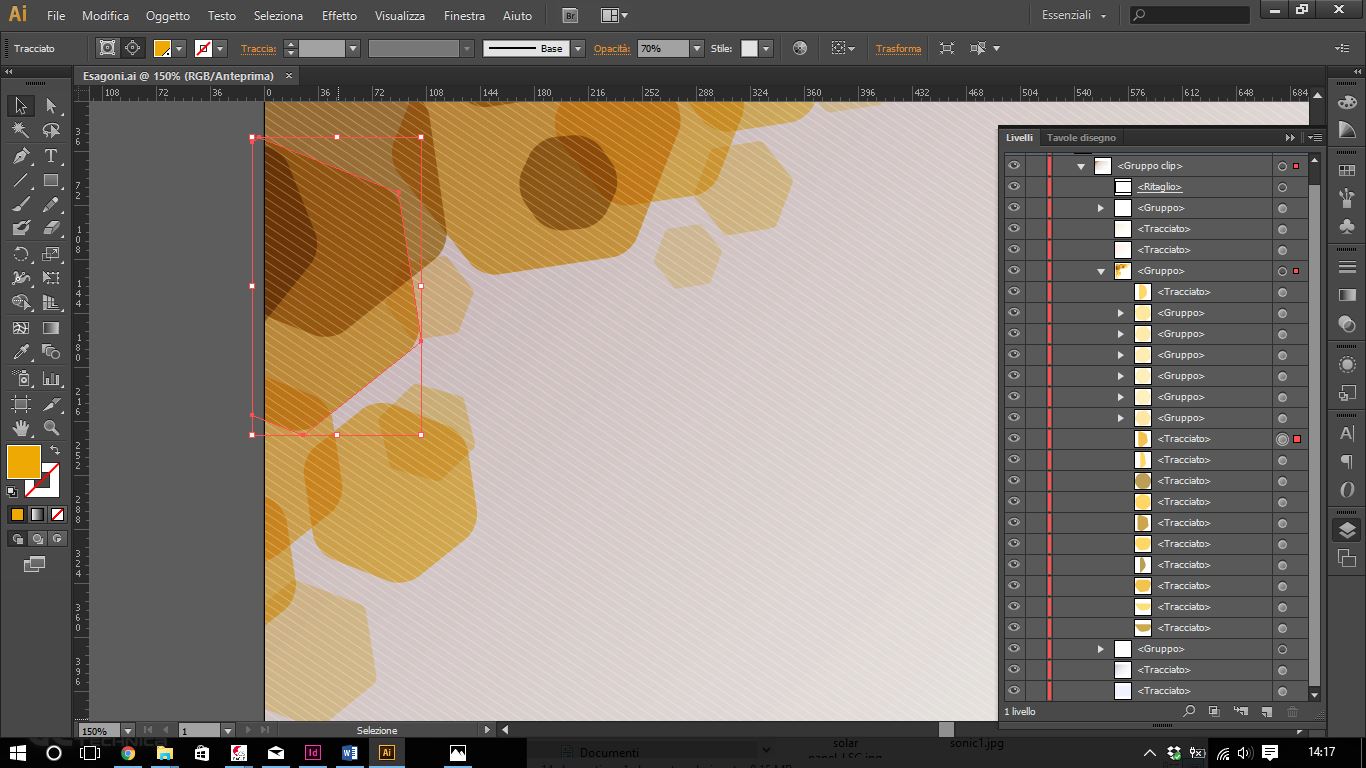Viewport: 1366px width, 768px height.
Task: Enable Draw Inside mode
Action: click(x=57, y=538)
